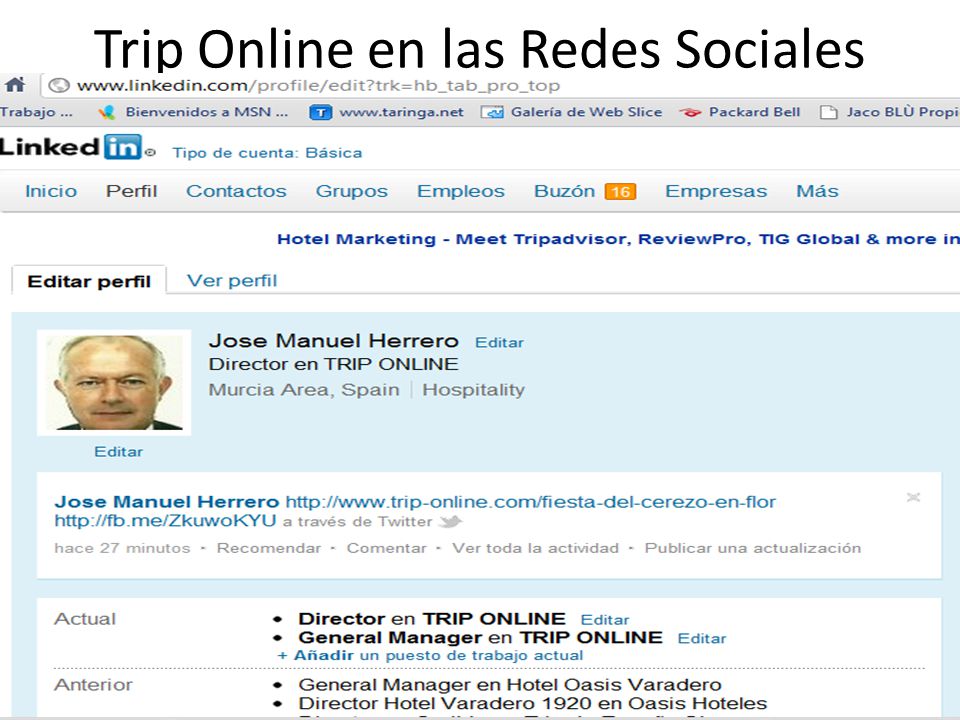The width and height of the screenshot is (960, 720).
Task: Click the profile photo thumbnail
Action: [x=114, y=383]
